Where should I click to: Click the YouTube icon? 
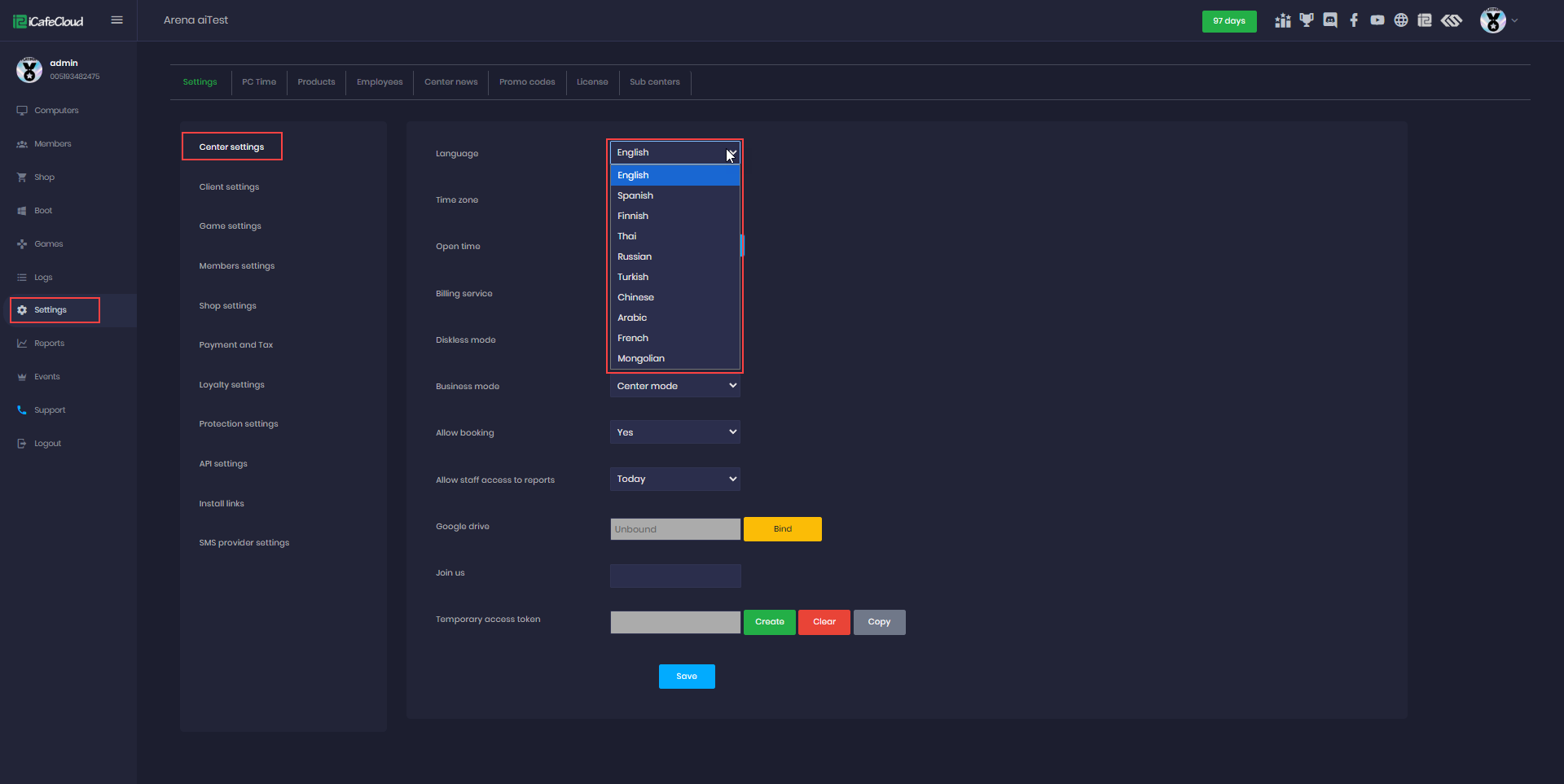click(x=1377, y=20)
